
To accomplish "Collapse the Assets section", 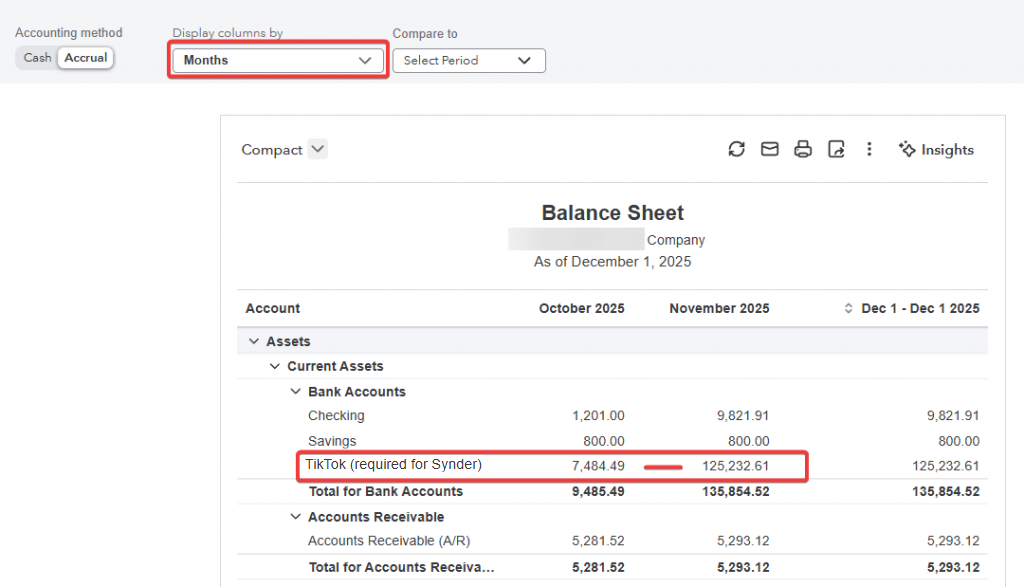I will coord(254,342).
